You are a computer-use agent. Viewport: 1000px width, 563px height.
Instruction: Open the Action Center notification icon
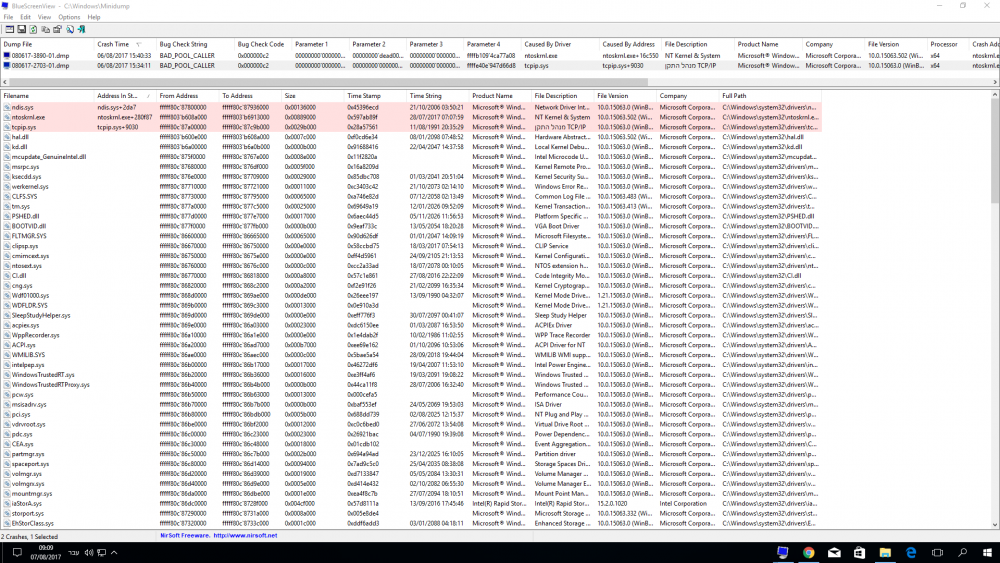pos(17,553)
